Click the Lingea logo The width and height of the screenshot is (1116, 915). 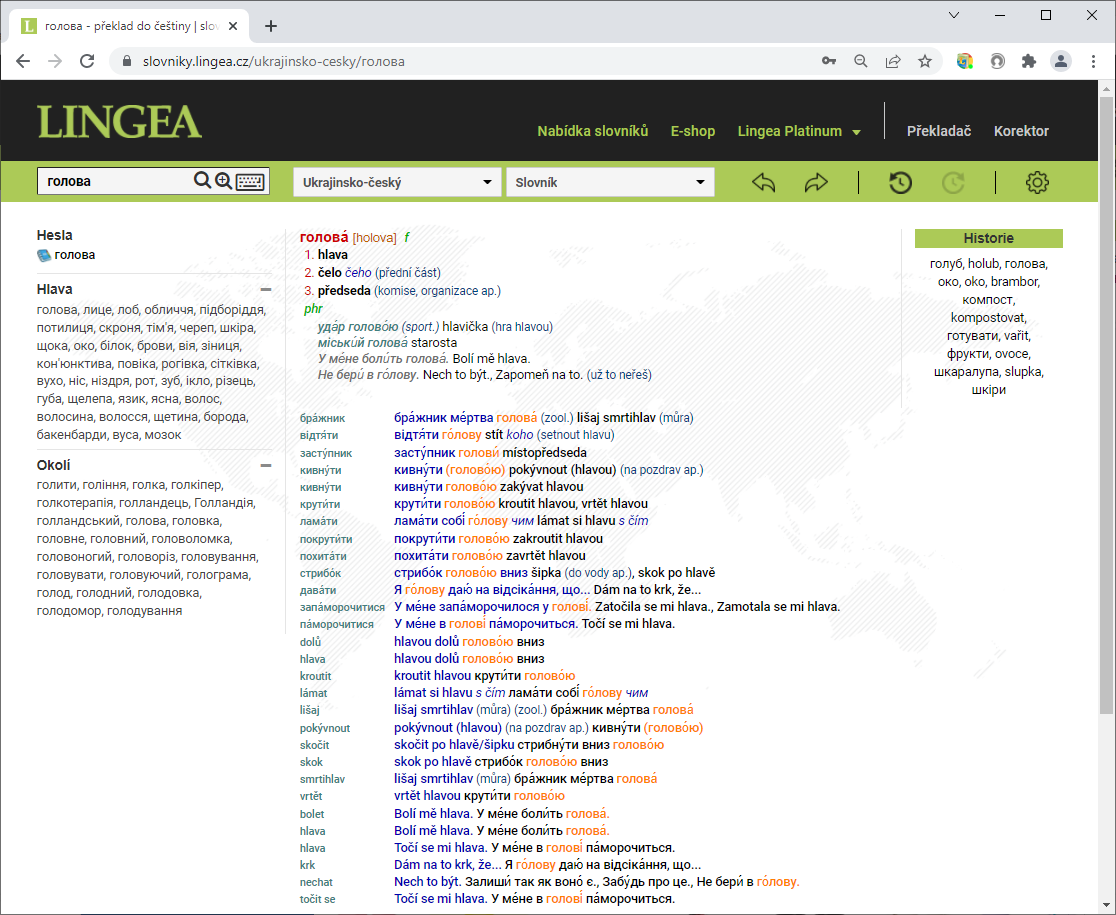click(x=120, y=122)
